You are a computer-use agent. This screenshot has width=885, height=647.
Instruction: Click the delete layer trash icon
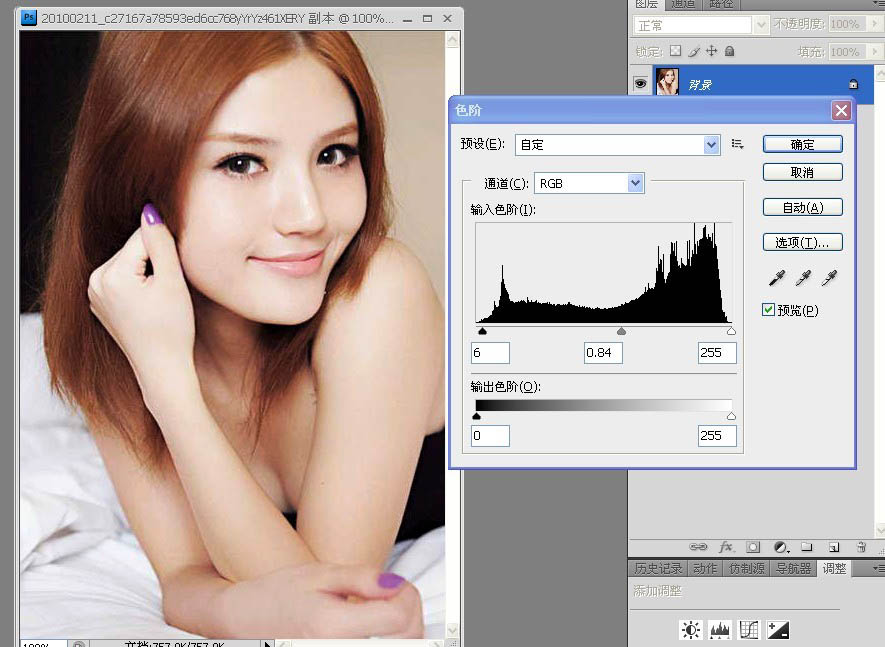tap(861, 547)
